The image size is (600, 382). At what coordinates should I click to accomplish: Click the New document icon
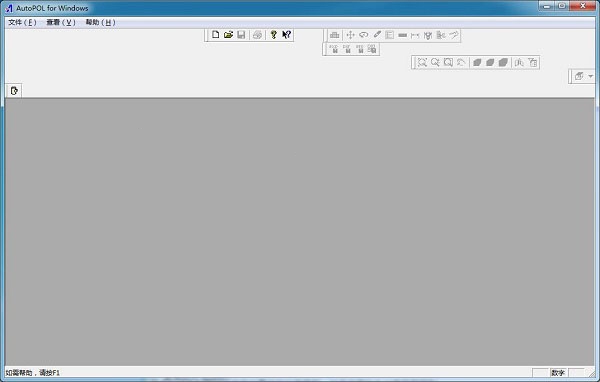pos(215,35)
